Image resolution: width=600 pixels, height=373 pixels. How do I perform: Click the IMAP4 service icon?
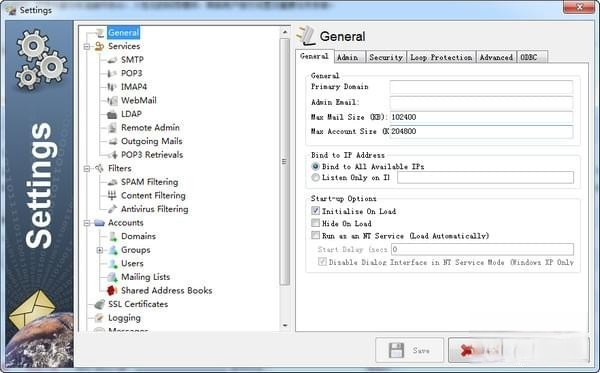[112, 87]
